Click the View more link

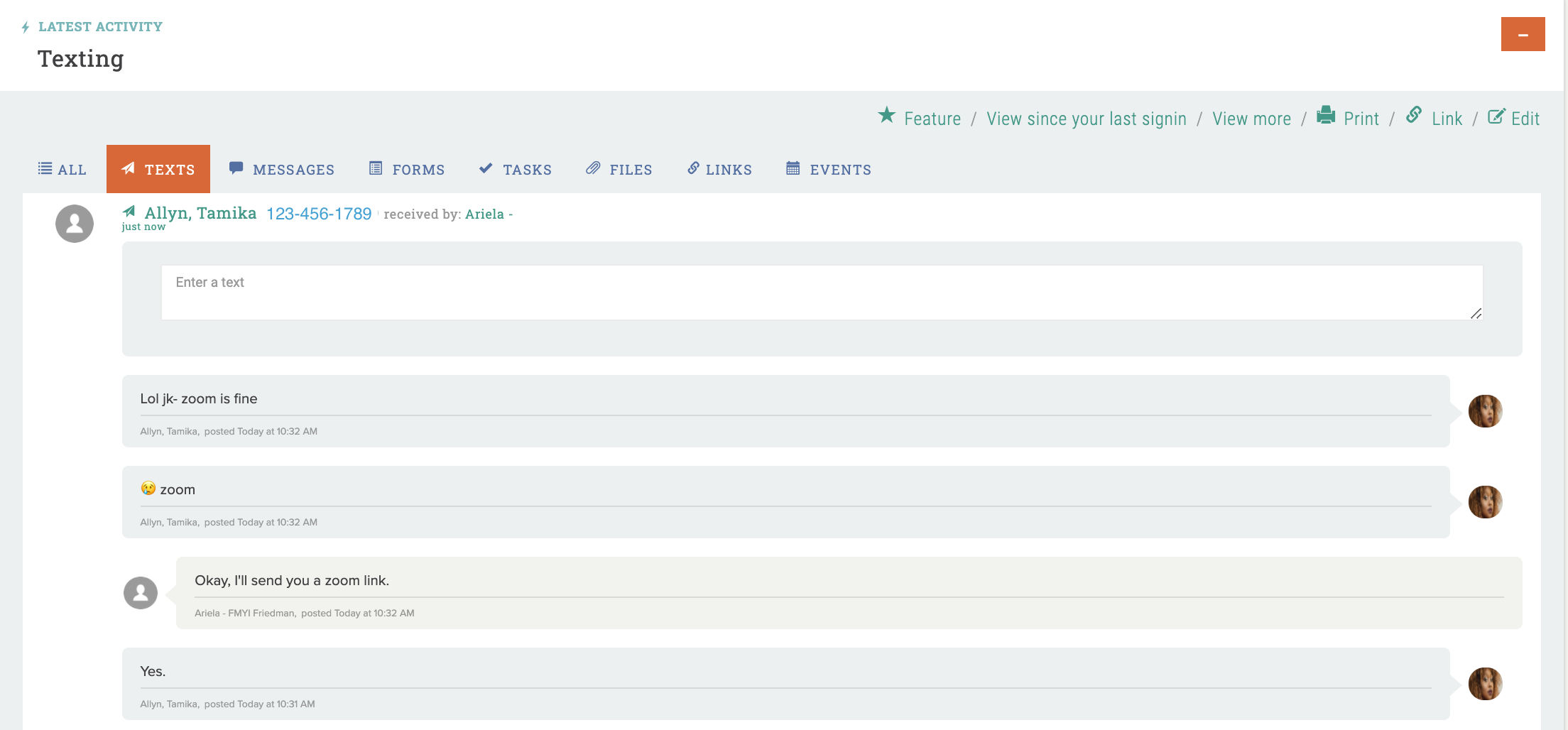click(1251, 119)
